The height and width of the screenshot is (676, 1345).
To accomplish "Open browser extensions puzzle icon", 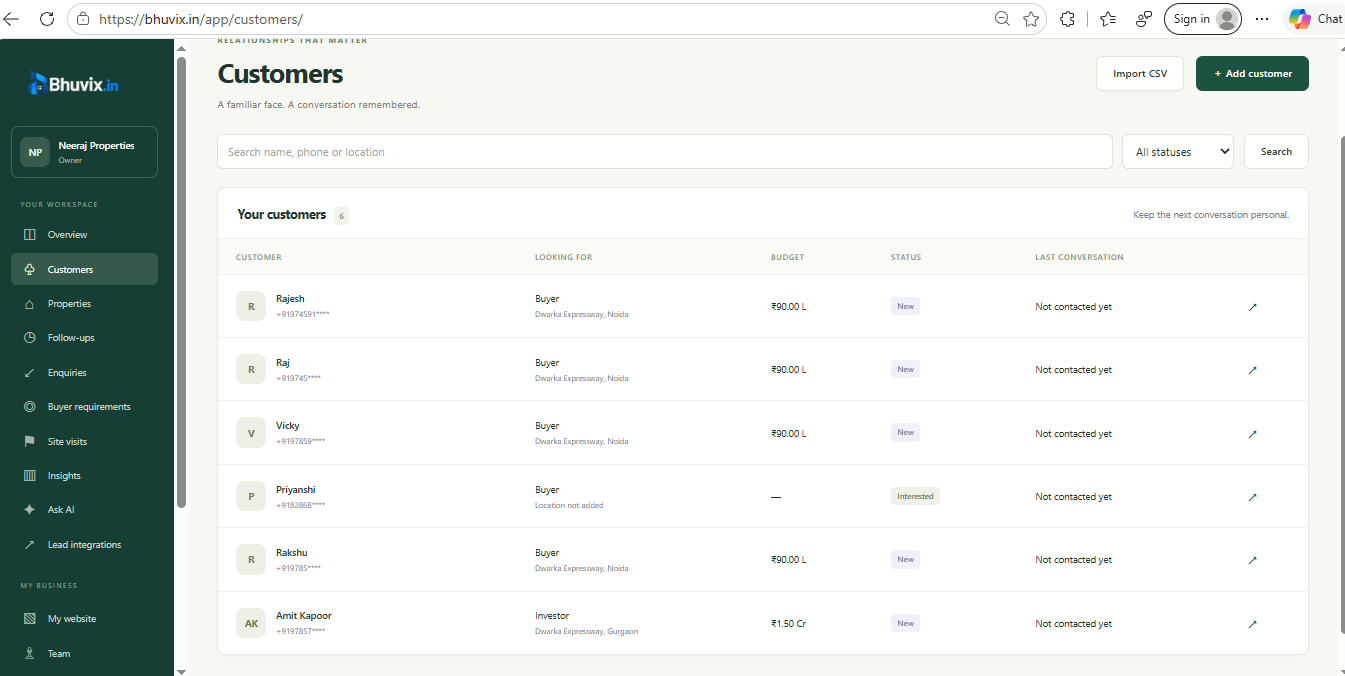I will (1067, 19).
